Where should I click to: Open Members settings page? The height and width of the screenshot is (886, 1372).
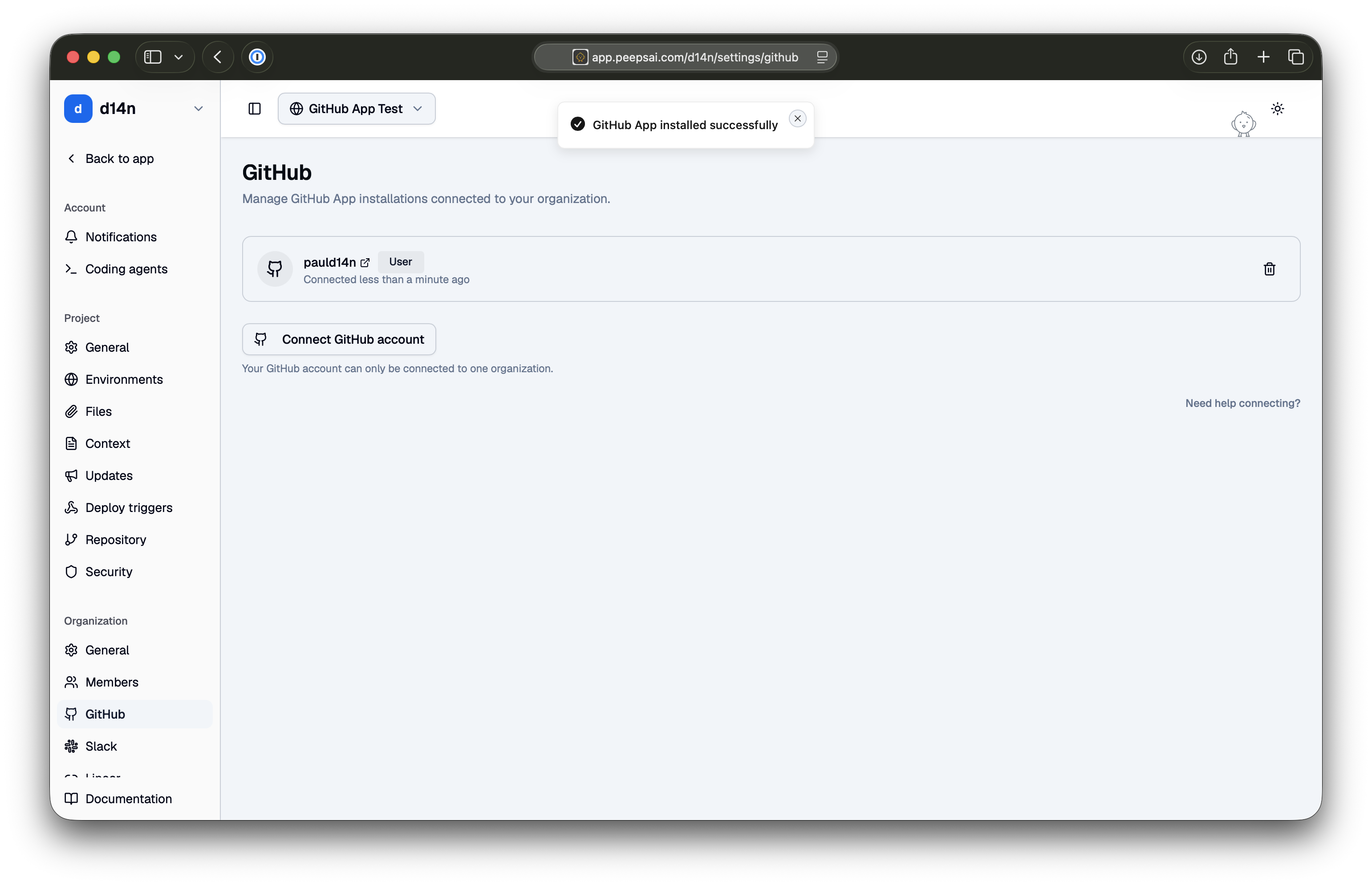point(135,683)
